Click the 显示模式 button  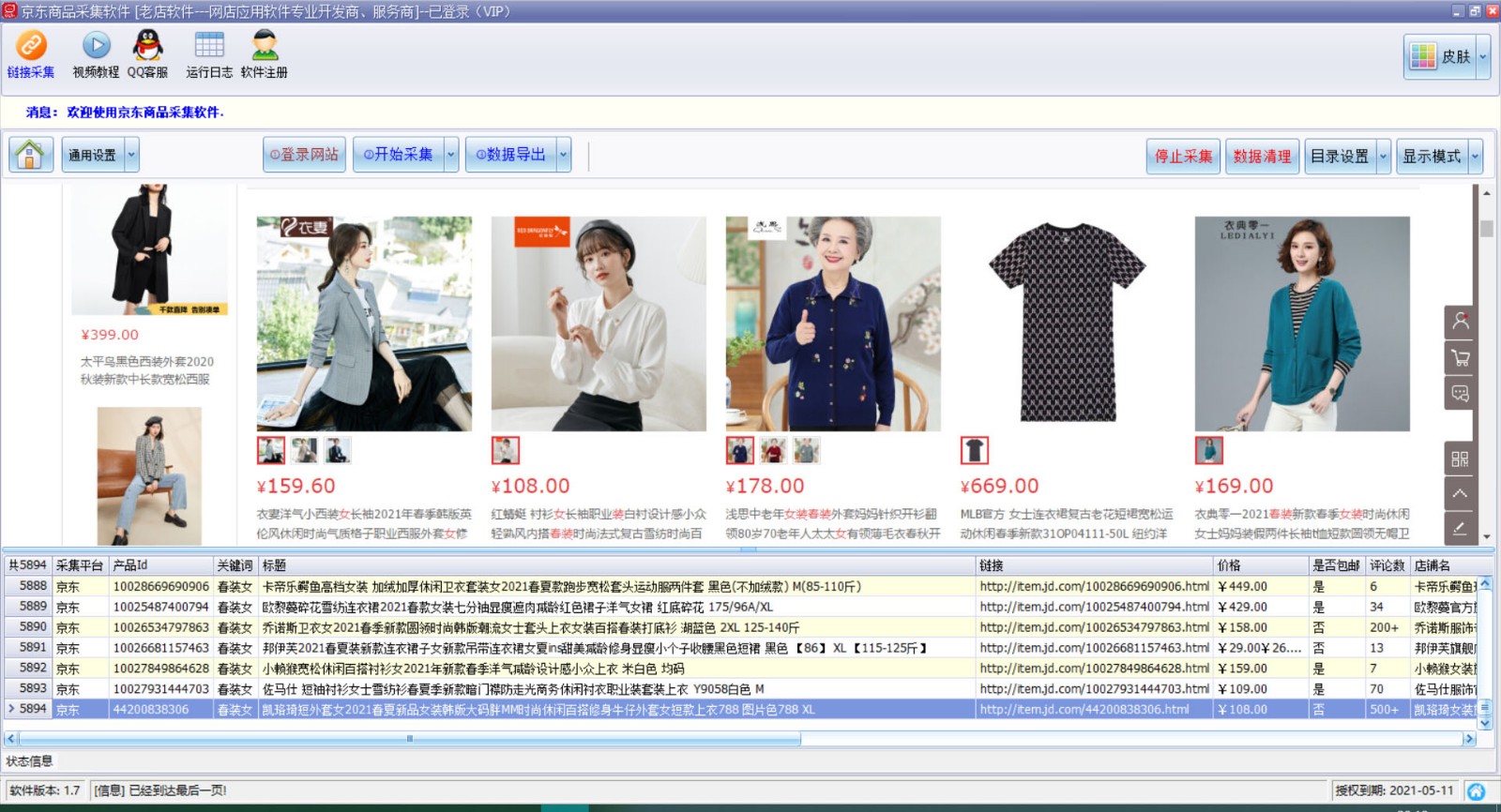pos(1432,157)
